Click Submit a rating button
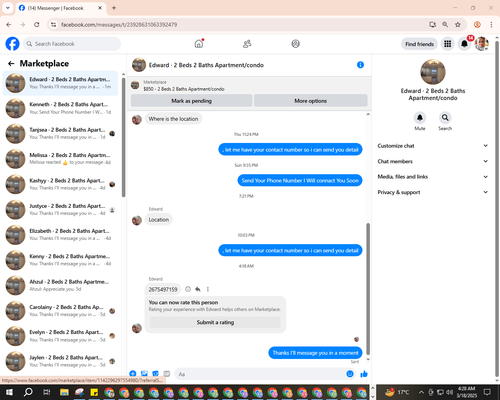Screen dimensions: 500x400 pos(215,322)
